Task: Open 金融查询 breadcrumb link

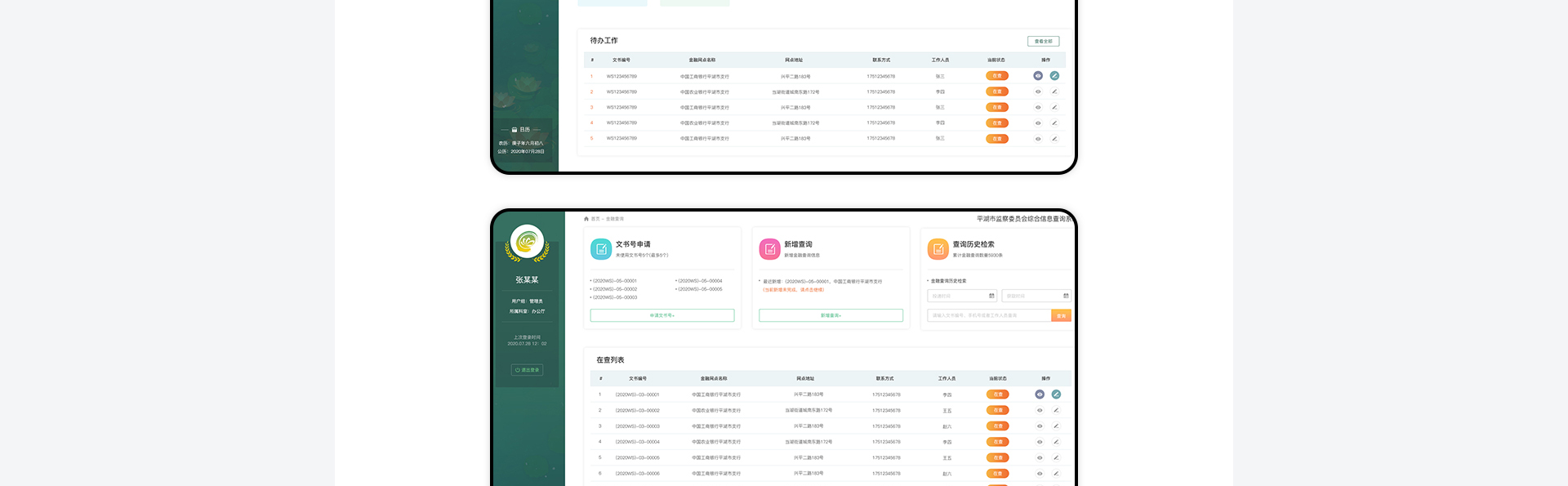Action: (615, 219)
